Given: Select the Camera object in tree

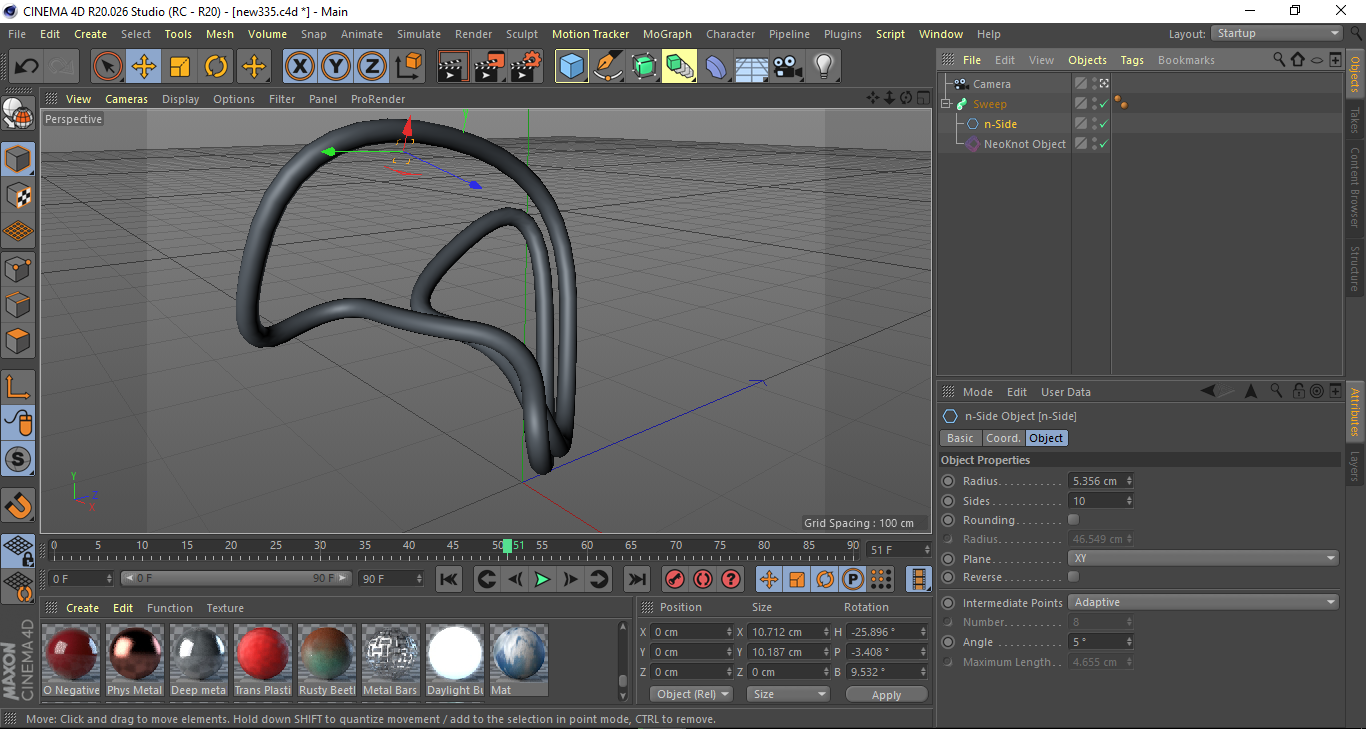Looking at the screenshot, I should click(992, 84).
